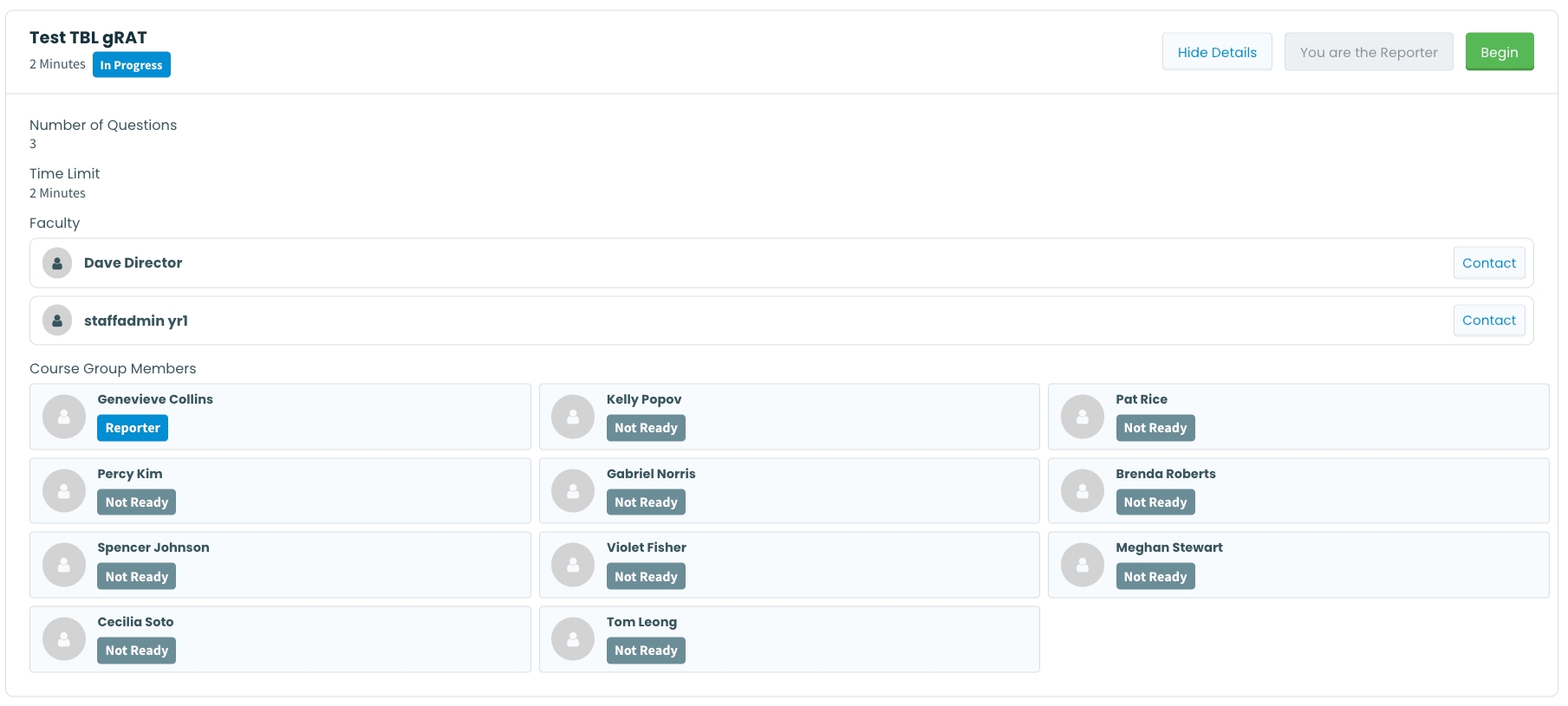The image size is (1568, 706).
Task: Click the In Progress status badge
Action: point(131,65)
